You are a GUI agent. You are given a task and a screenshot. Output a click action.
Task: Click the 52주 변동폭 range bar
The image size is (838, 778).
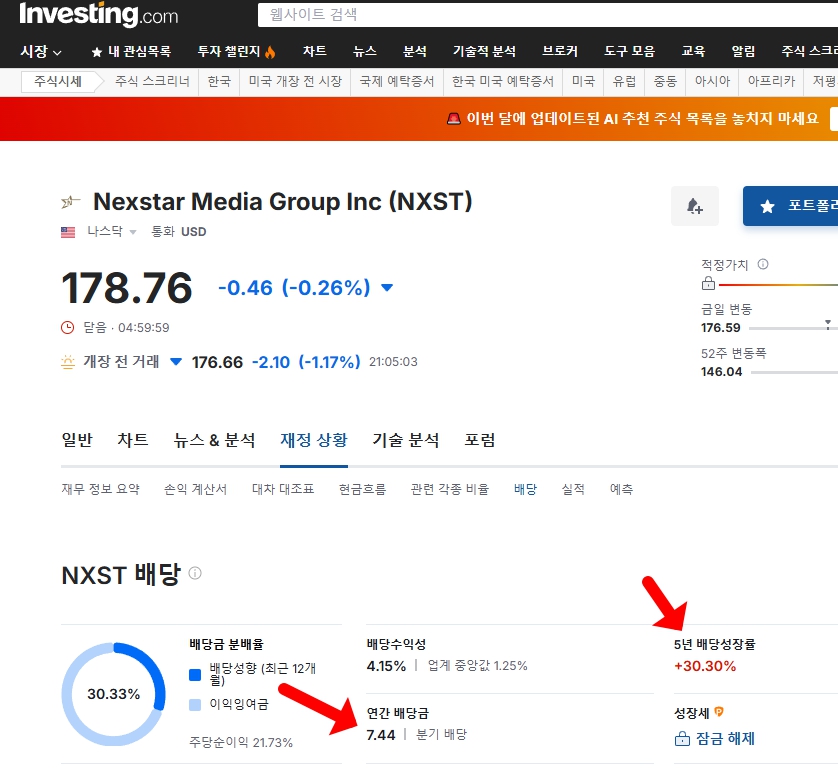(x=794, y=372)
